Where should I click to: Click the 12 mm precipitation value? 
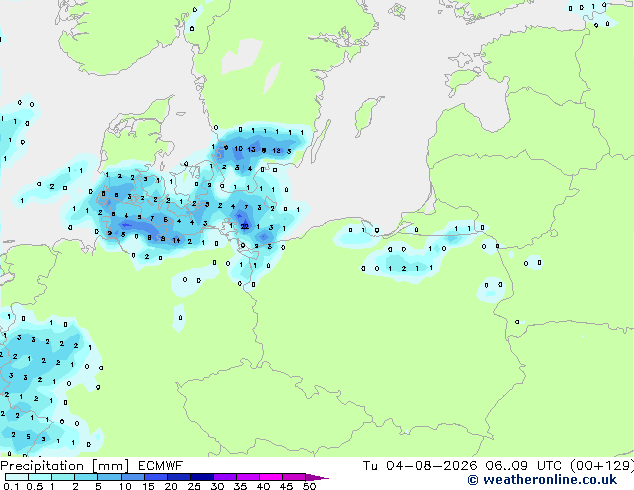click(x=277, y=150)
